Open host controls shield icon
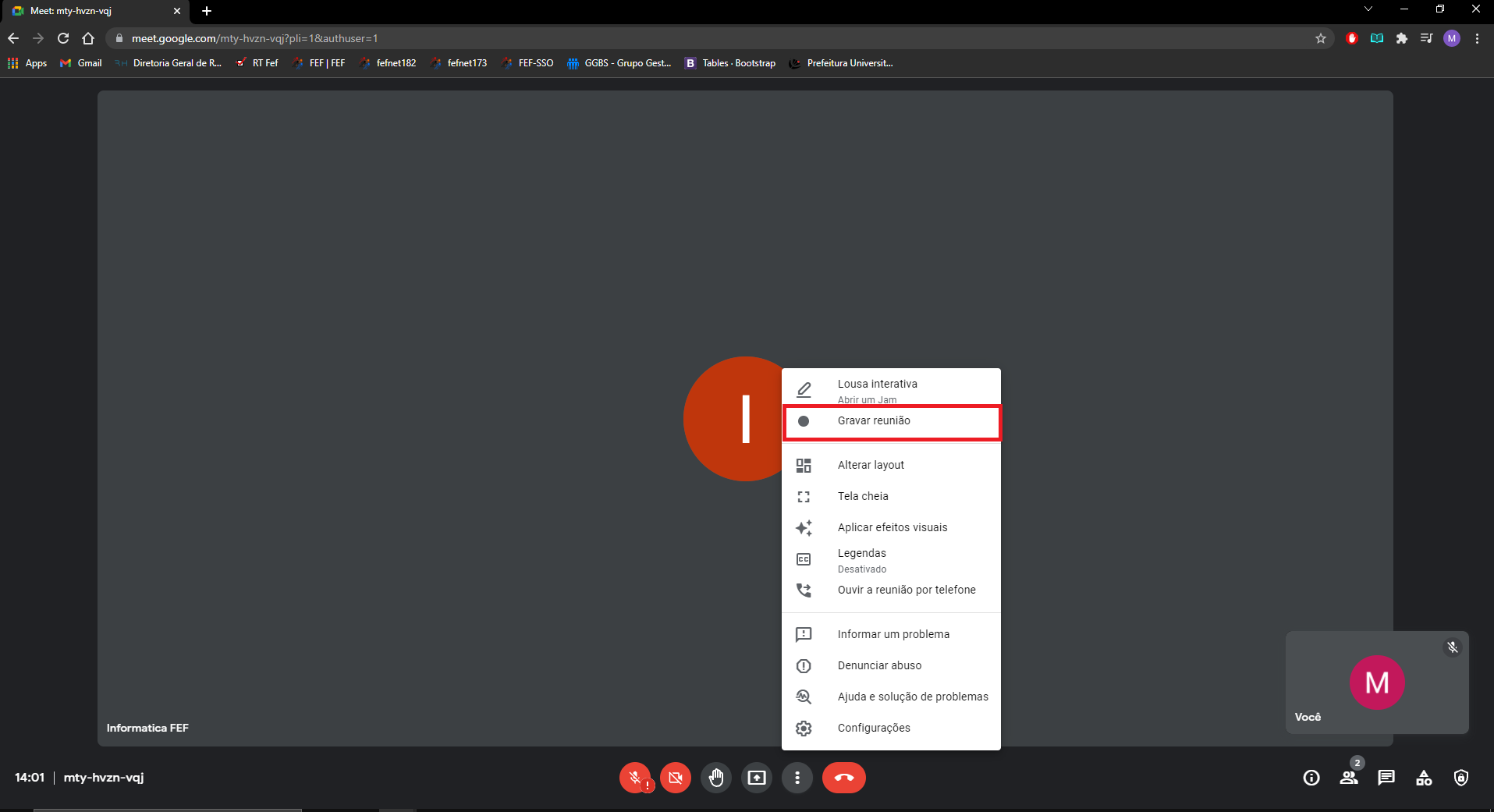The width and height of the screenshot is (1494, 812). click(1461, 778)
